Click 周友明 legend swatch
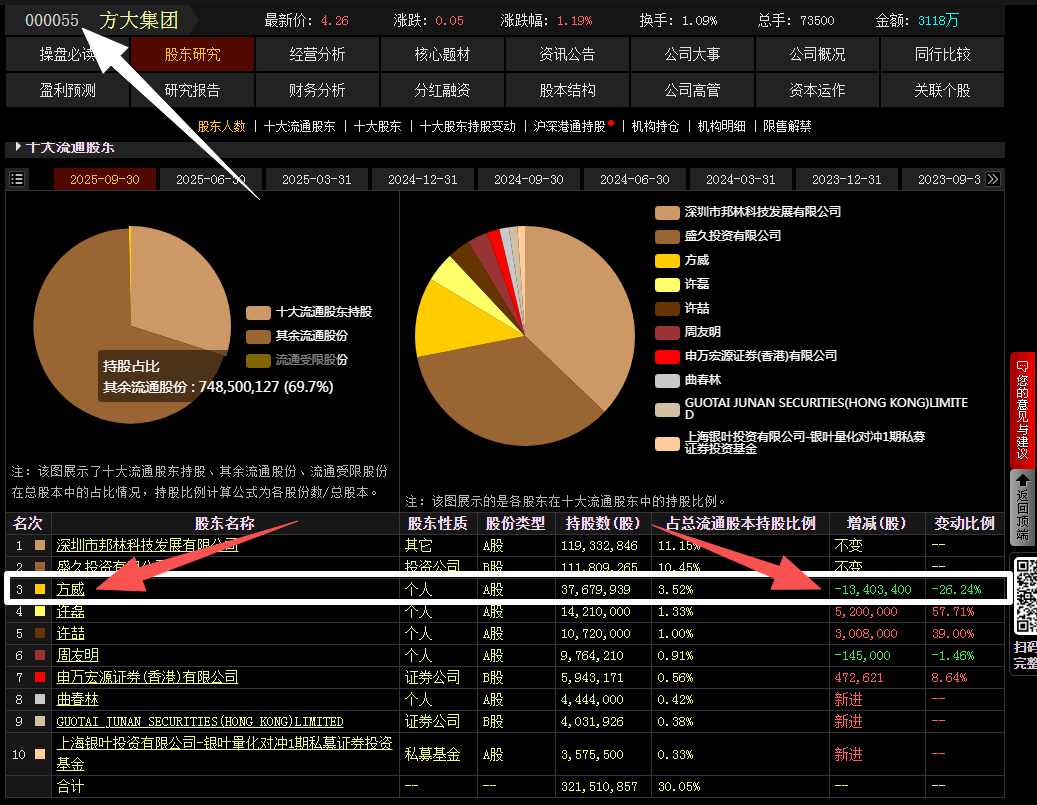Screen dimensions: 1037x805 (667, 333)
